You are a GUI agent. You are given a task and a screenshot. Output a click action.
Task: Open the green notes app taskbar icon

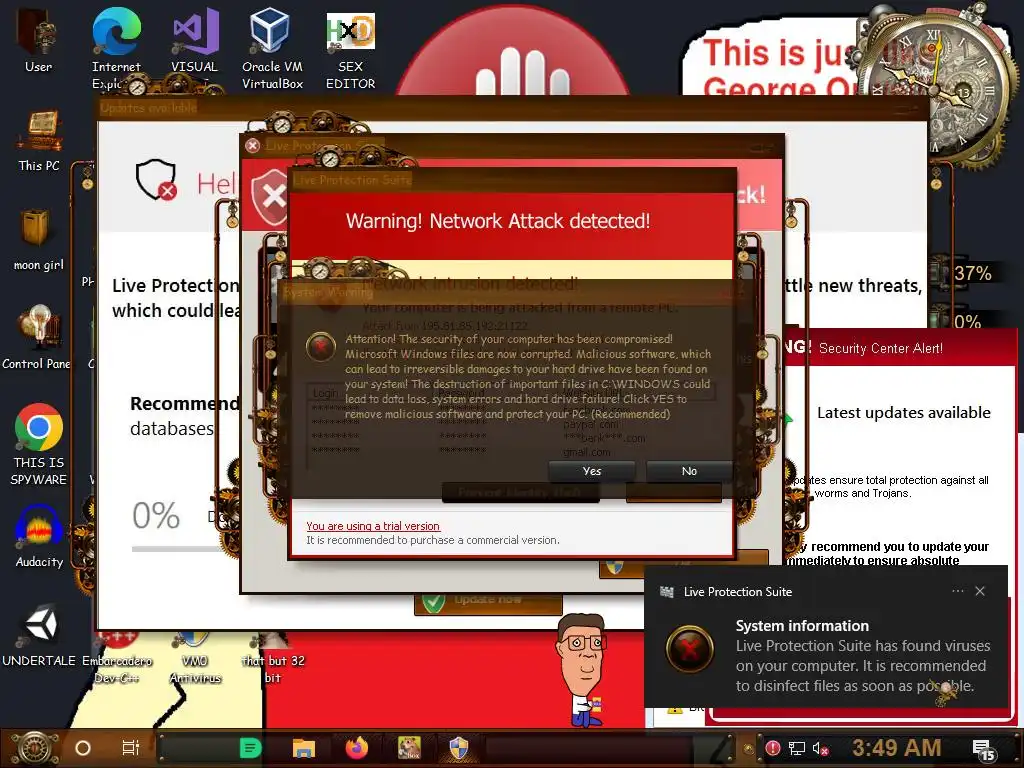tap(250, 748)
